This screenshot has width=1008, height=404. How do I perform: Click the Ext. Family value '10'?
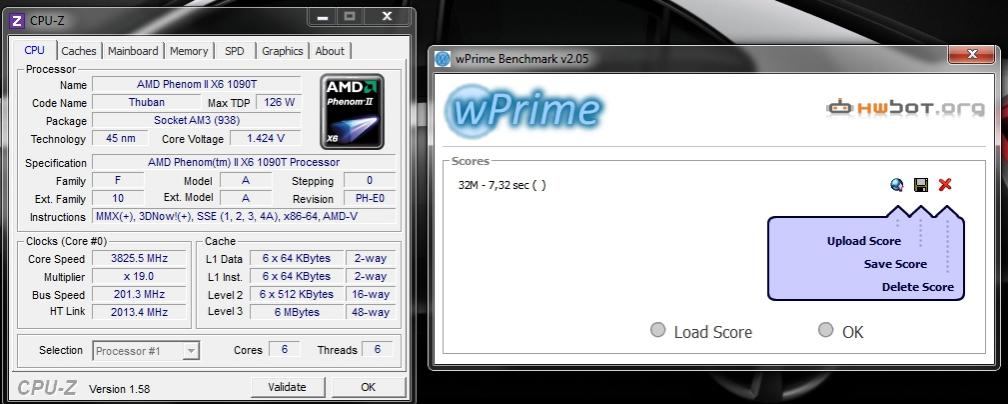click(118, 198)
